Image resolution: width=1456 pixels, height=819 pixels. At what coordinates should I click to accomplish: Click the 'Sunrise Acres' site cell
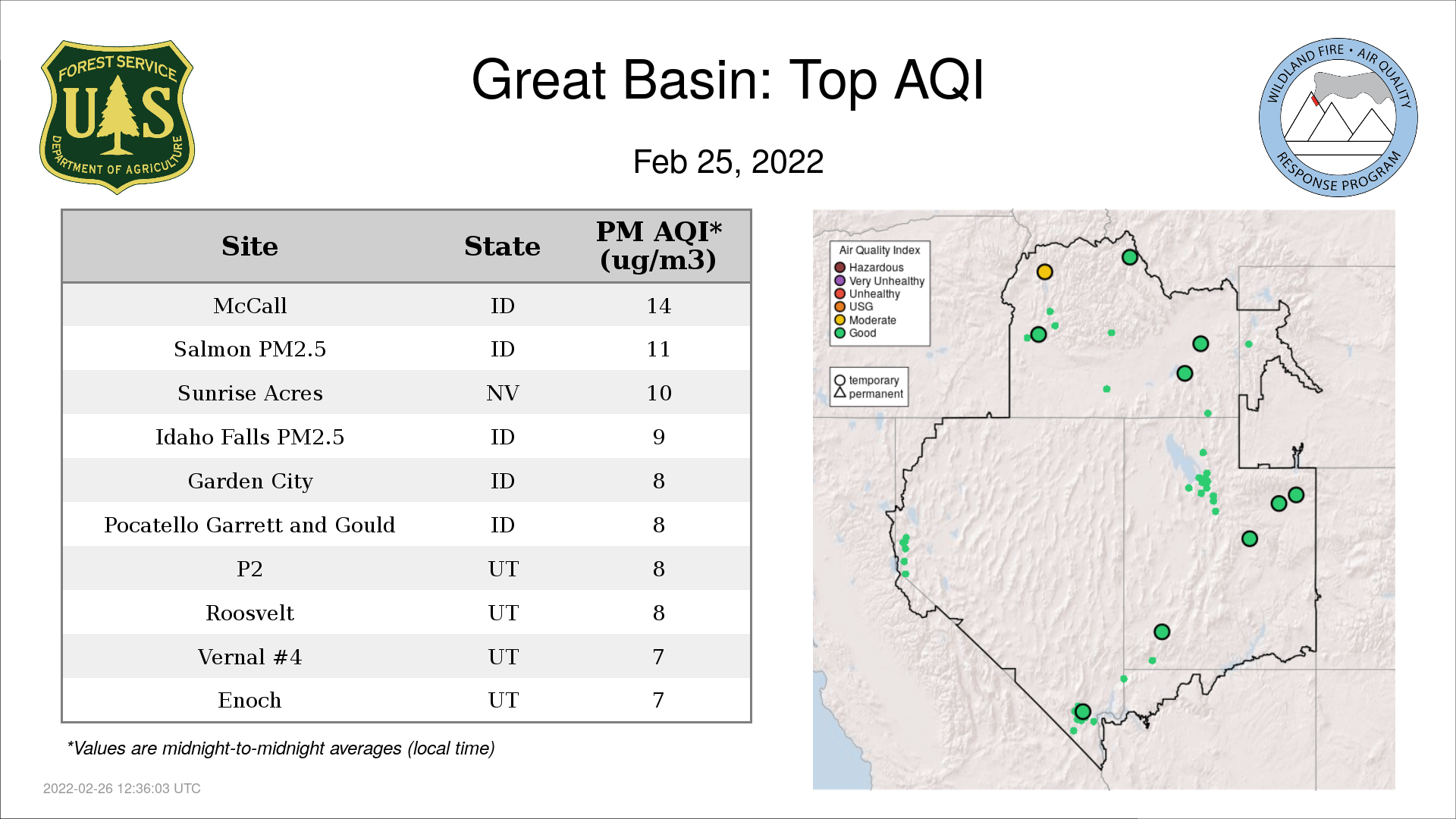pyautogui.click(x=249, y=393)
